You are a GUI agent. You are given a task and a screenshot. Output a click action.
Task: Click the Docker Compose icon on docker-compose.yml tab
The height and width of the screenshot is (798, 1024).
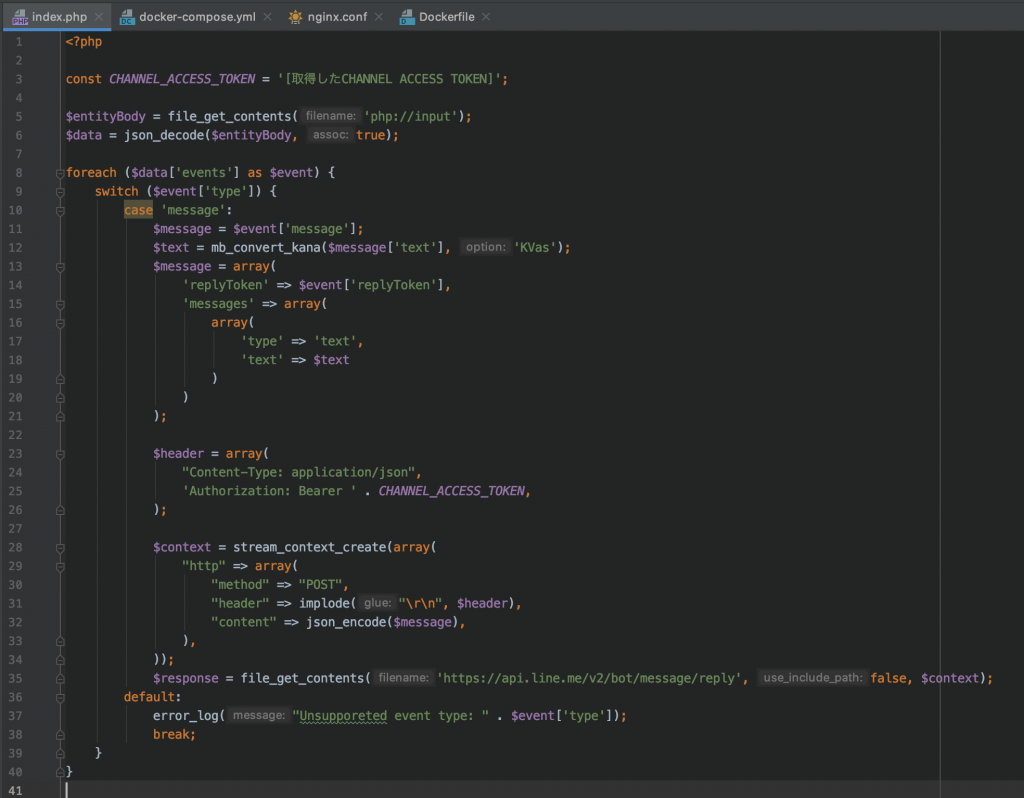(127, 16)
